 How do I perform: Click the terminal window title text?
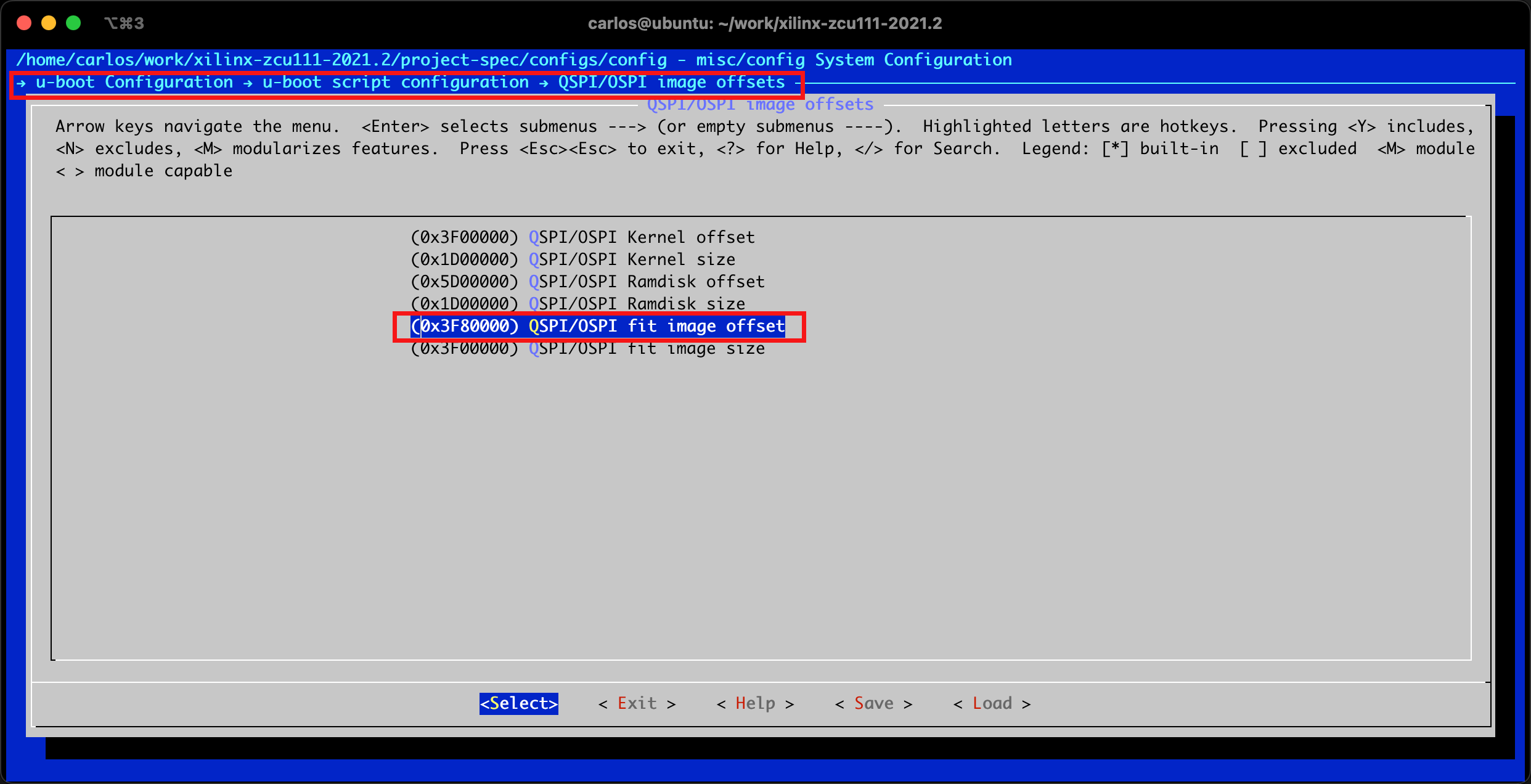pos(764,23)
